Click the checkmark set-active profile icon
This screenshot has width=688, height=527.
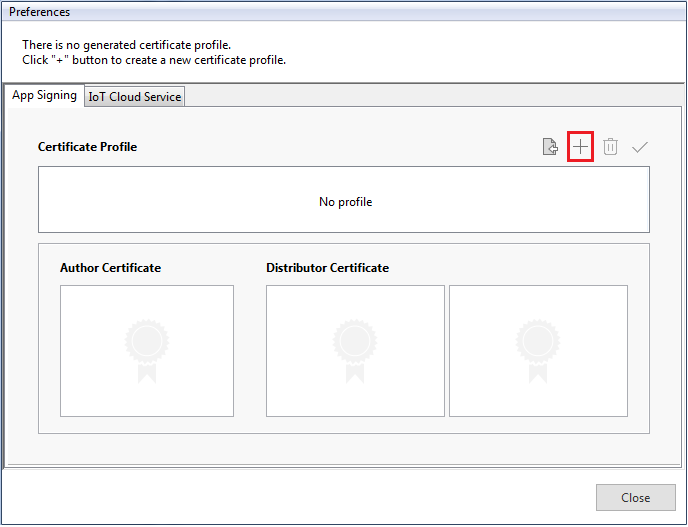click(x=640, y=147)
